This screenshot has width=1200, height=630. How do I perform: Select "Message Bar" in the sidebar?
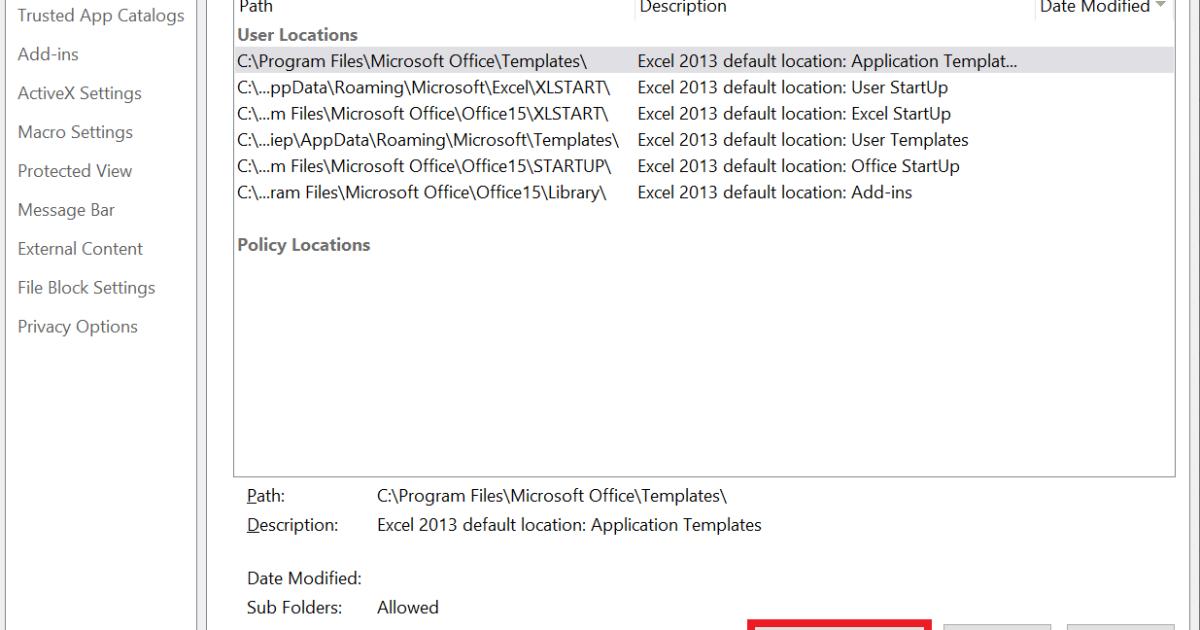66,209
